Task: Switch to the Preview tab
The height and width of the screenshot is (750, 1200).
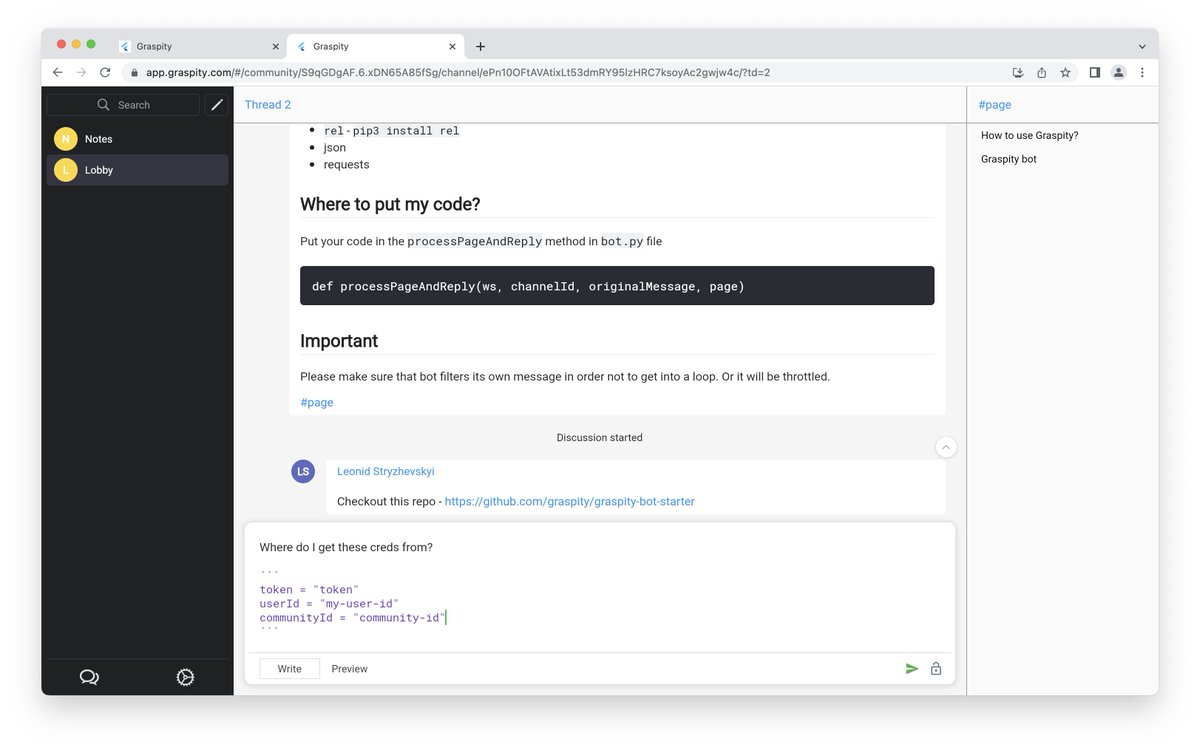Action: (x=350, y=669)
